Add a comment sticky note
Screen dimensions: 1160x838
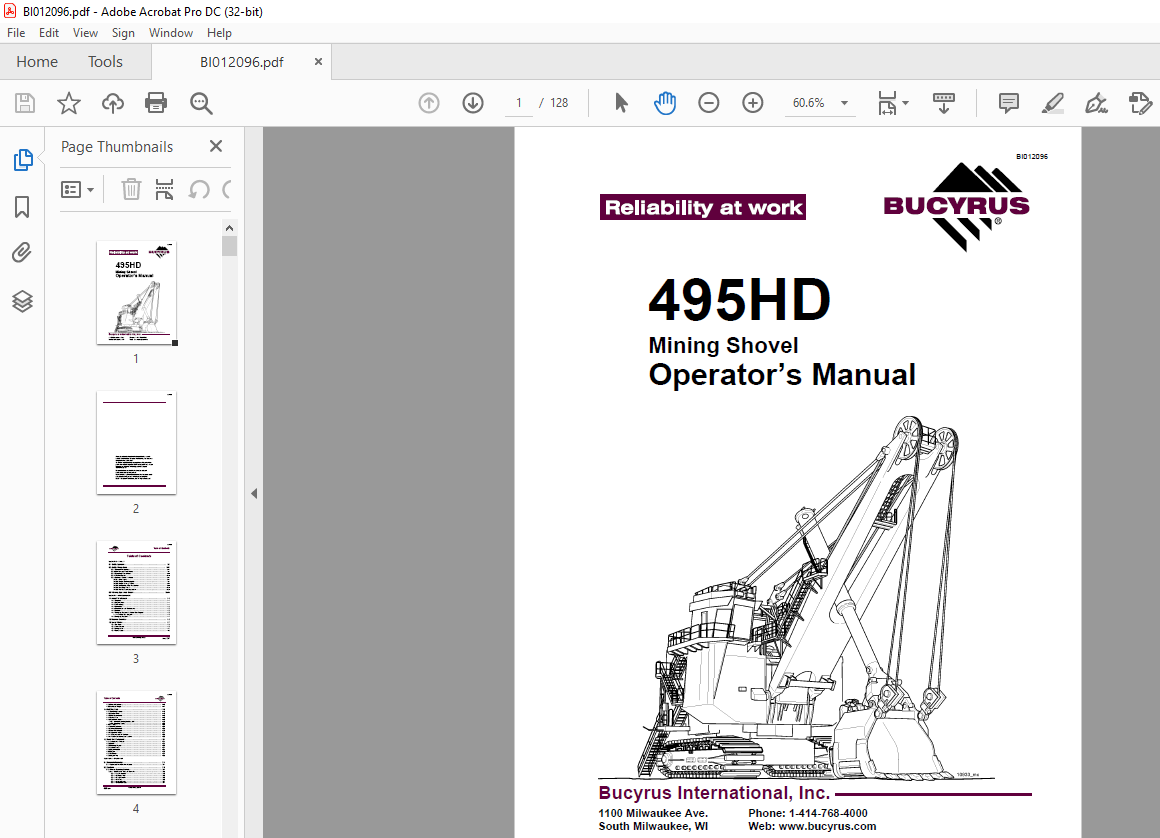click(x=1008, y=103)
